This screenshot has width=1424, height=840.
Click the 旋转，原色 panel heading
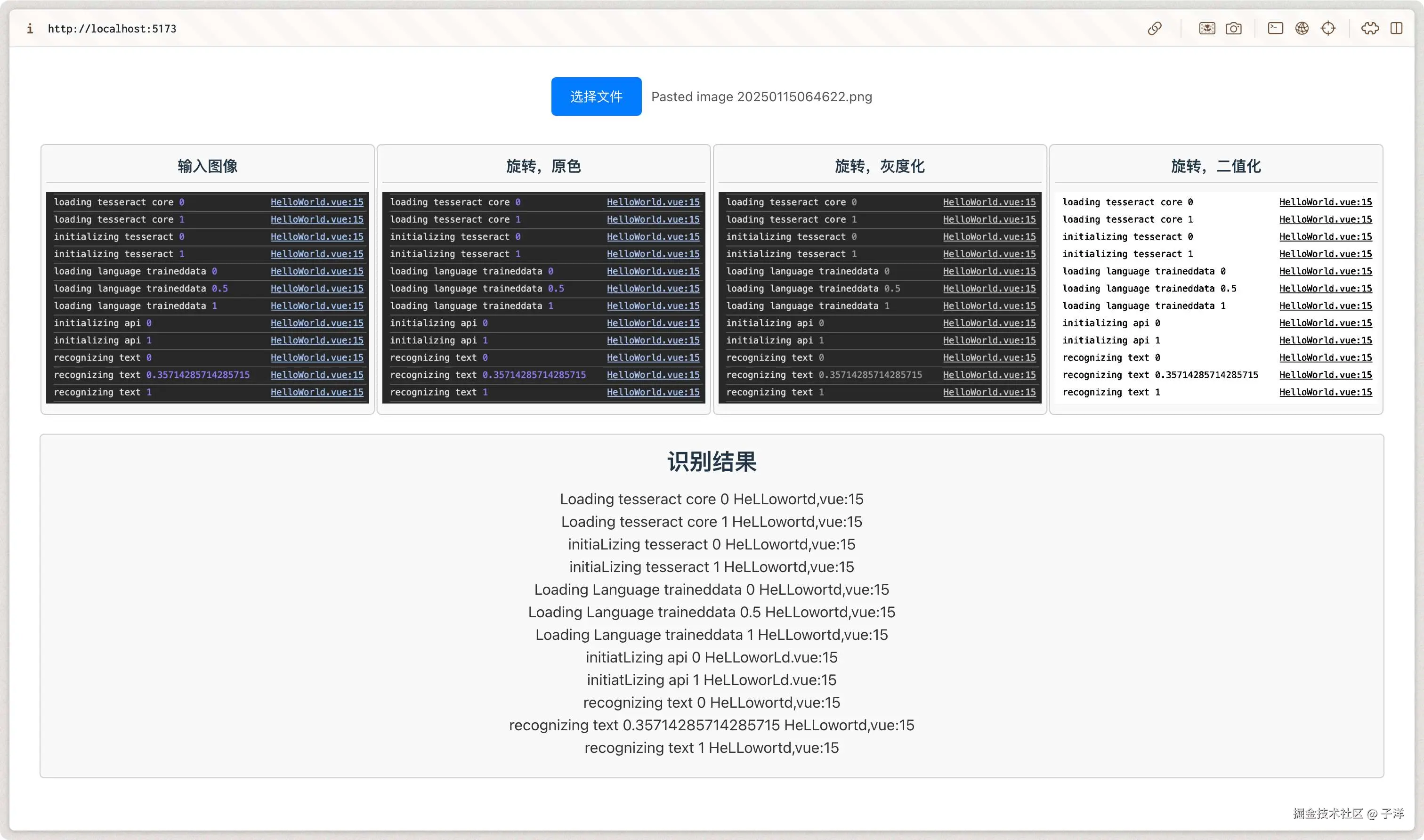click(x=543, y=166)
